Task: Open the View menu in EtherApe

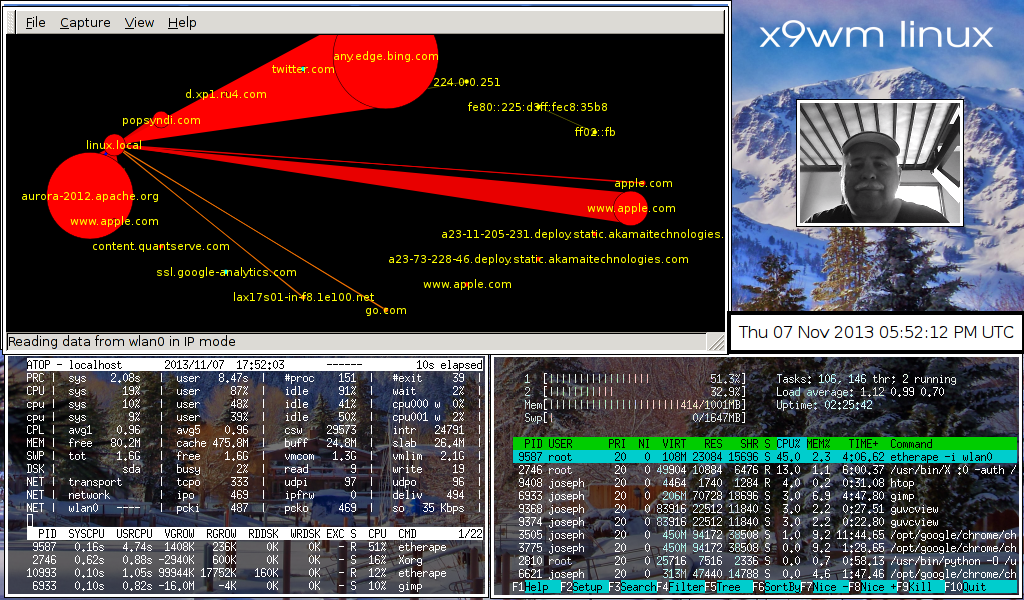Action: click(139, 23)
